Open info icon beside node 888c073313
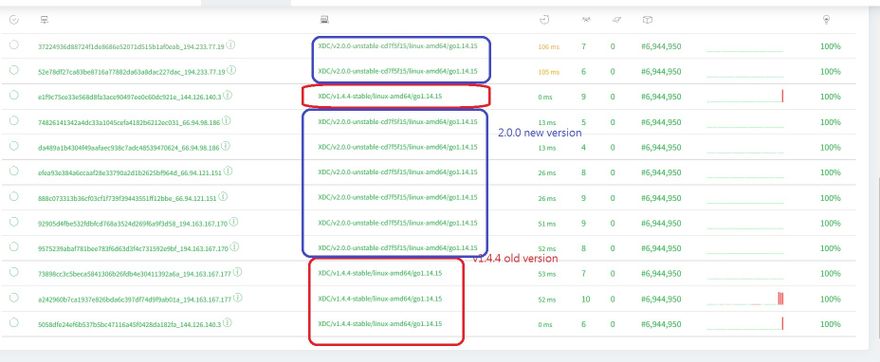 223,196
